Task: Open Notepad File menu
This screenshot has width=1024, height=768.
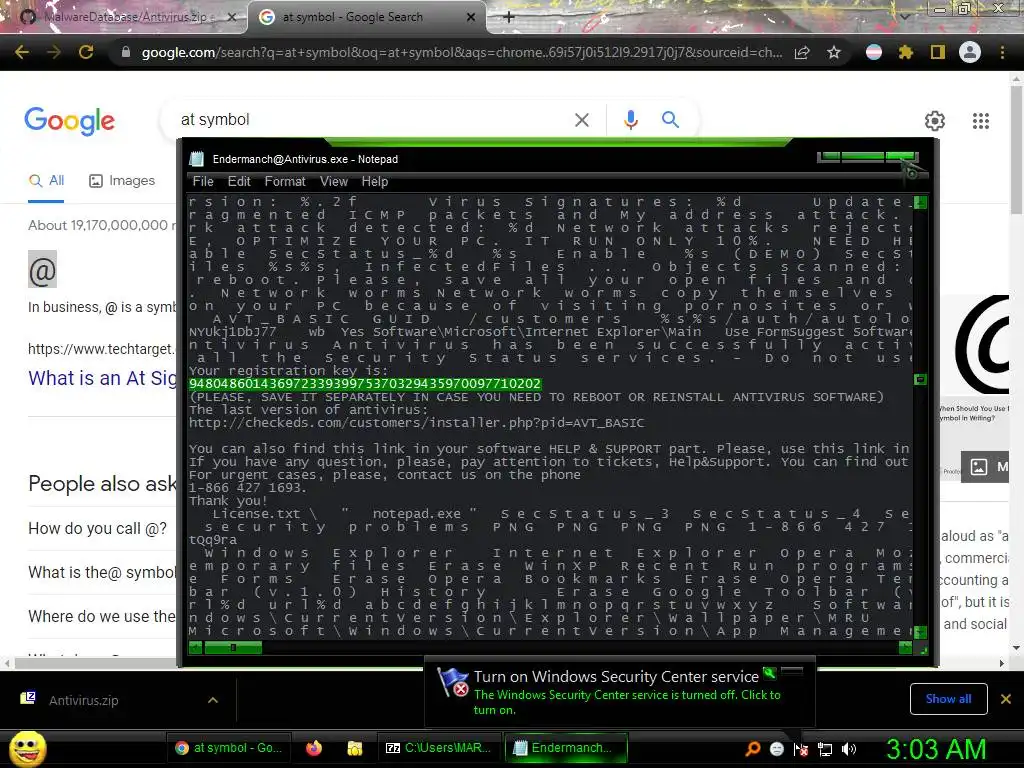Action: tap(203, 182)
